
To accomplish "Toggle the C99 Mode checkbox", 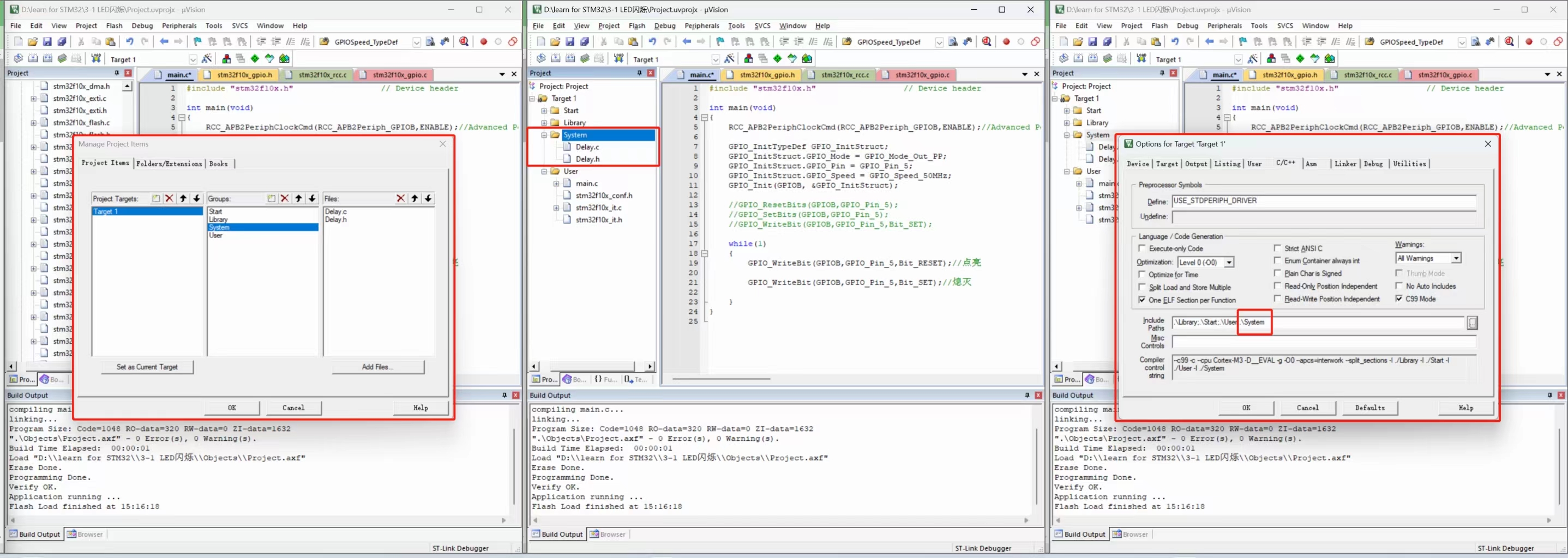I will coord(1399,299).
